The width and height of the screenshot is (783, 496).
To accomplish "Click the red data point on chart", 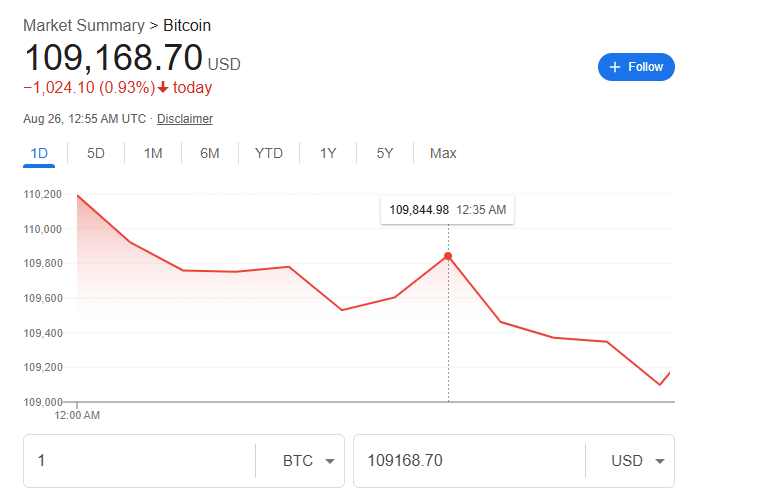I will (x=448, y=256).
